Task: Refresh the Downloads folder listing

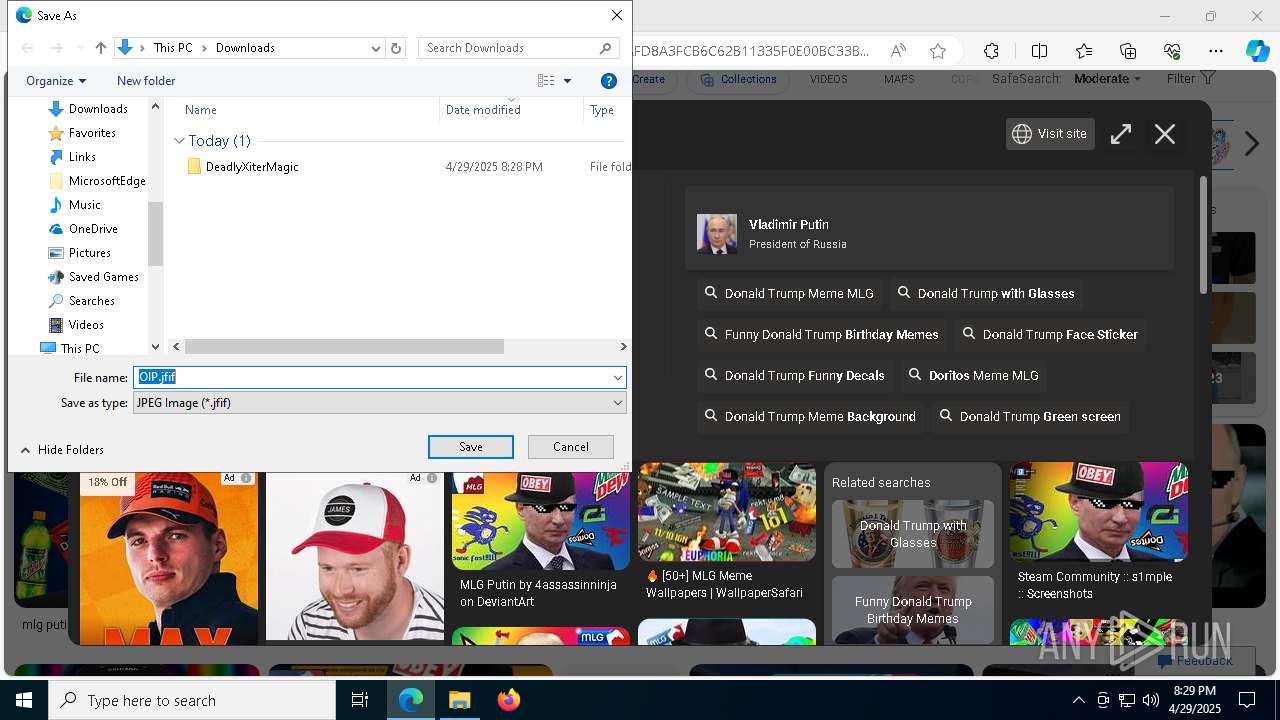Action: point(396,48)
